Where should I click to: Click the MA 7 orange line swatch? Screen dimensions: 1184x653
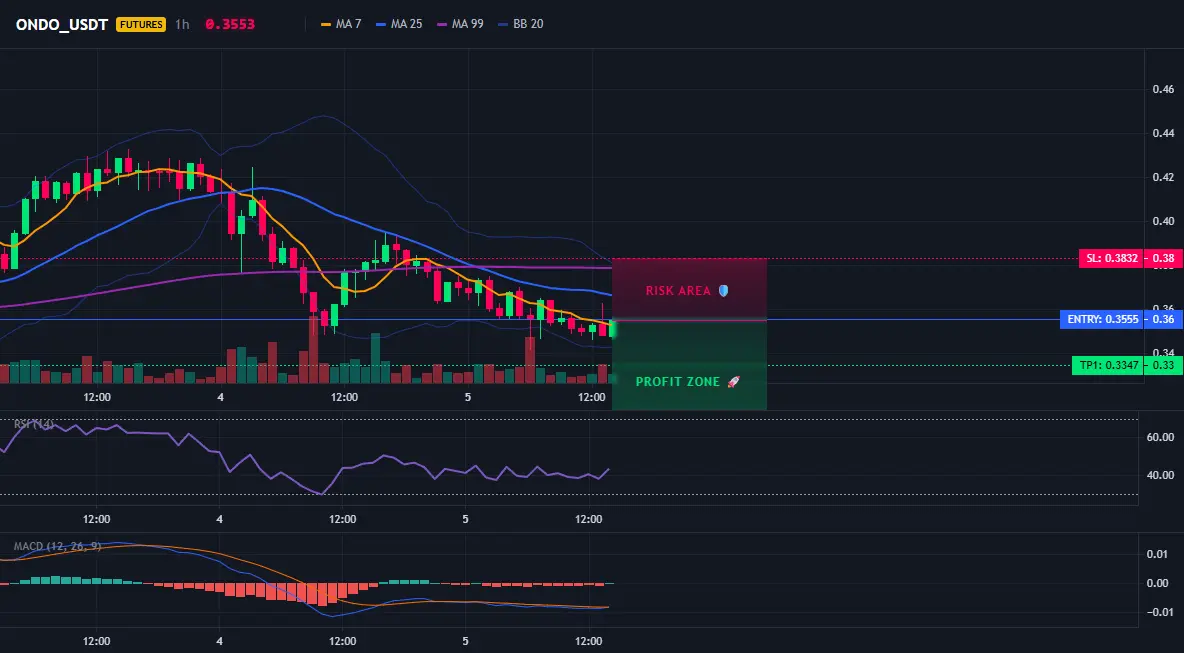click(326, 24)
